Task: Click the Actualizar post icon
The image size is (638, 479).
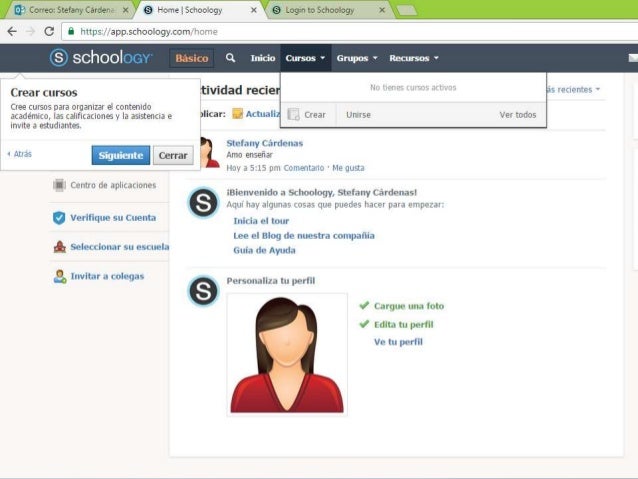Action: coord(237,114)
